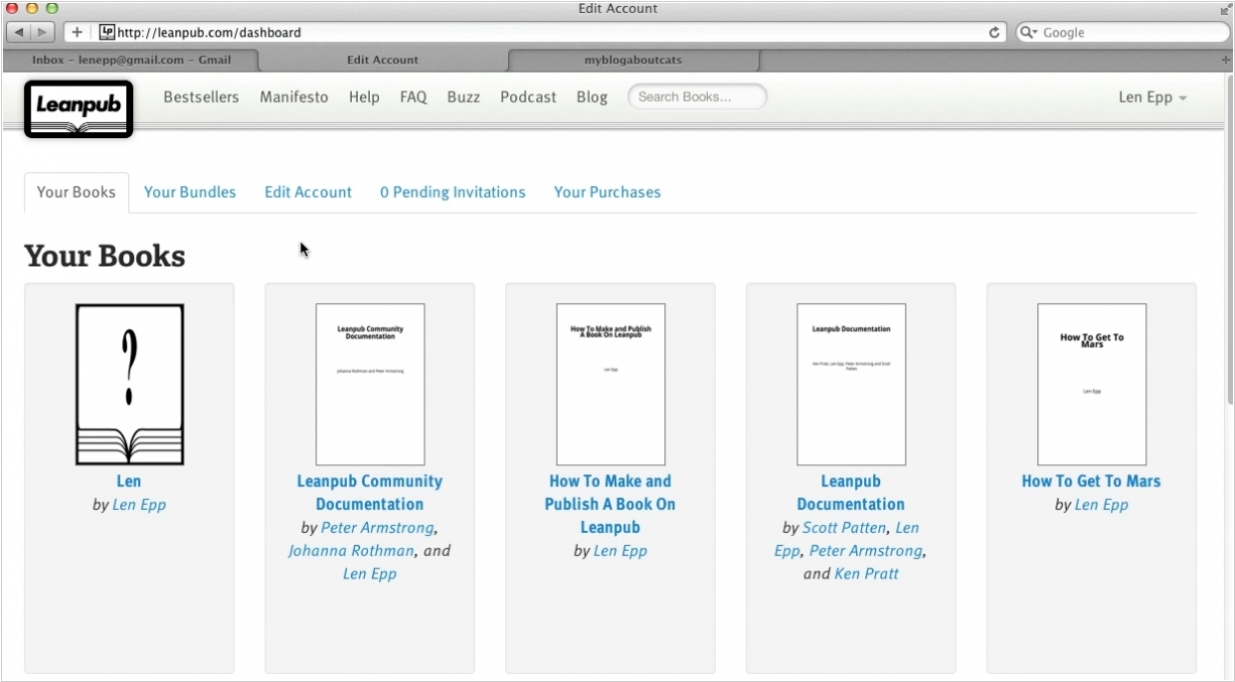
Task: Open the Podcast link
Action: 528,97
